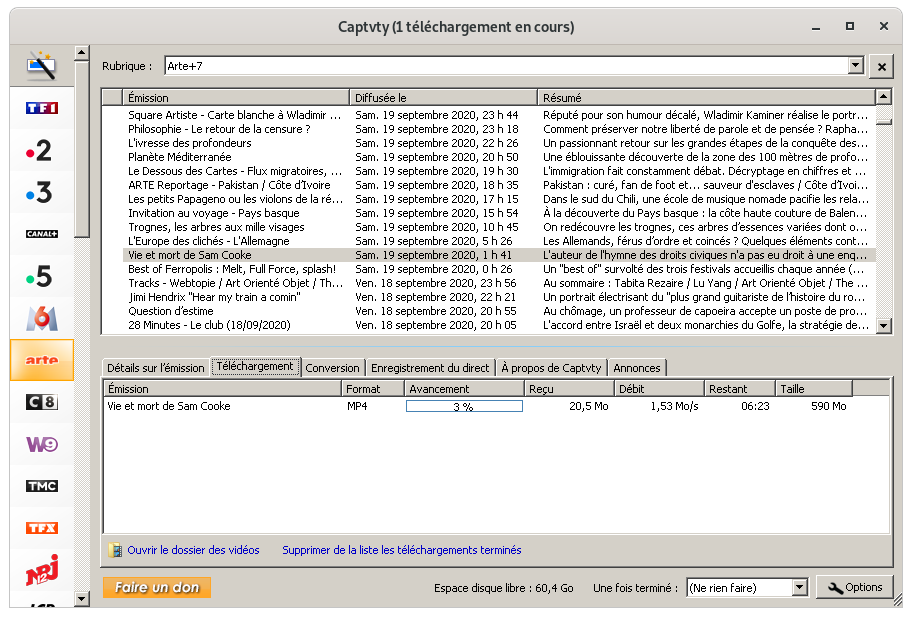912x617 pixels.
Task: Click the Avancement column header
Action: 465,388
